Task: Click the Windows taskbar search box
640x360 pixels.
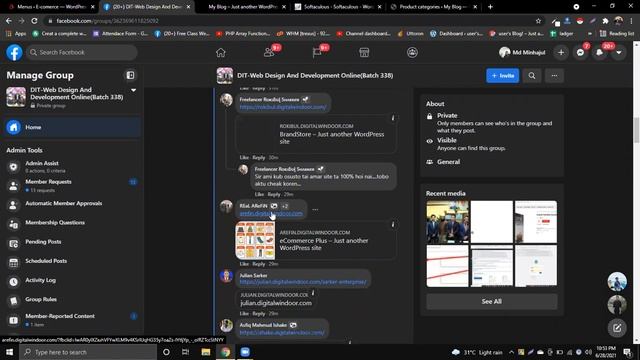Action: pos(88,352)
